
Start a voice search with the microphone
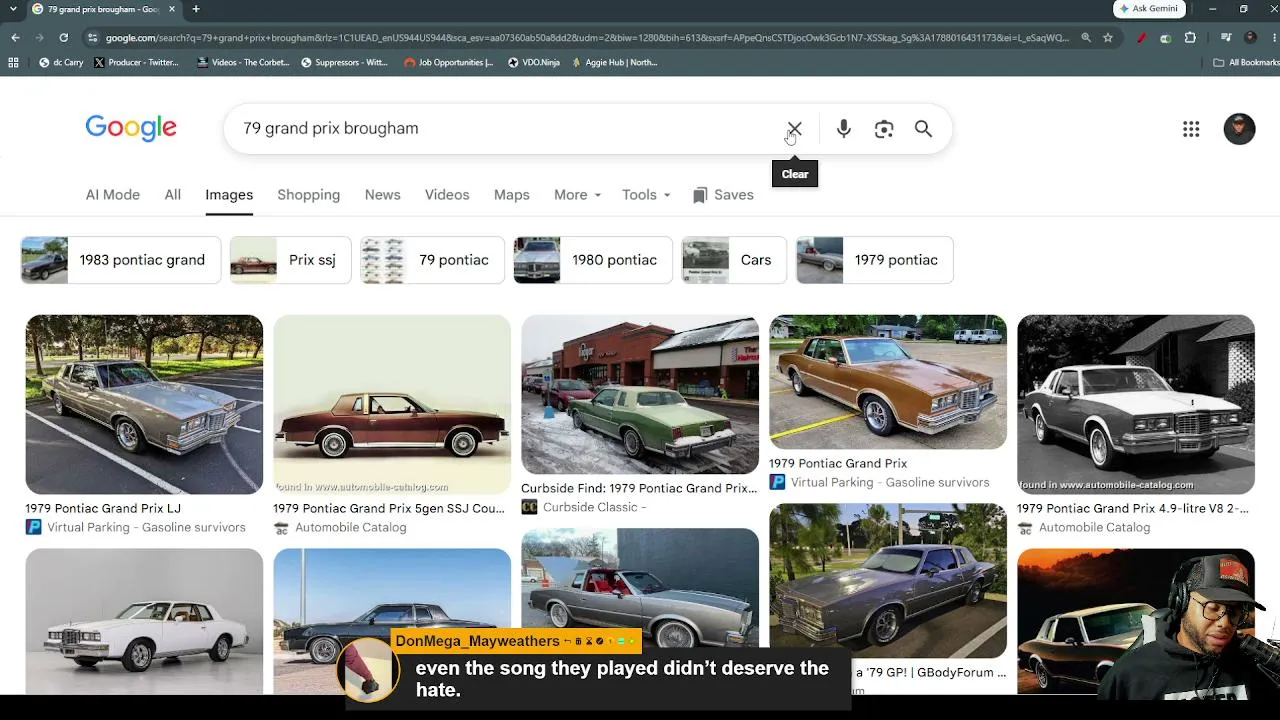pyautogui.click(x=844, y=129)
